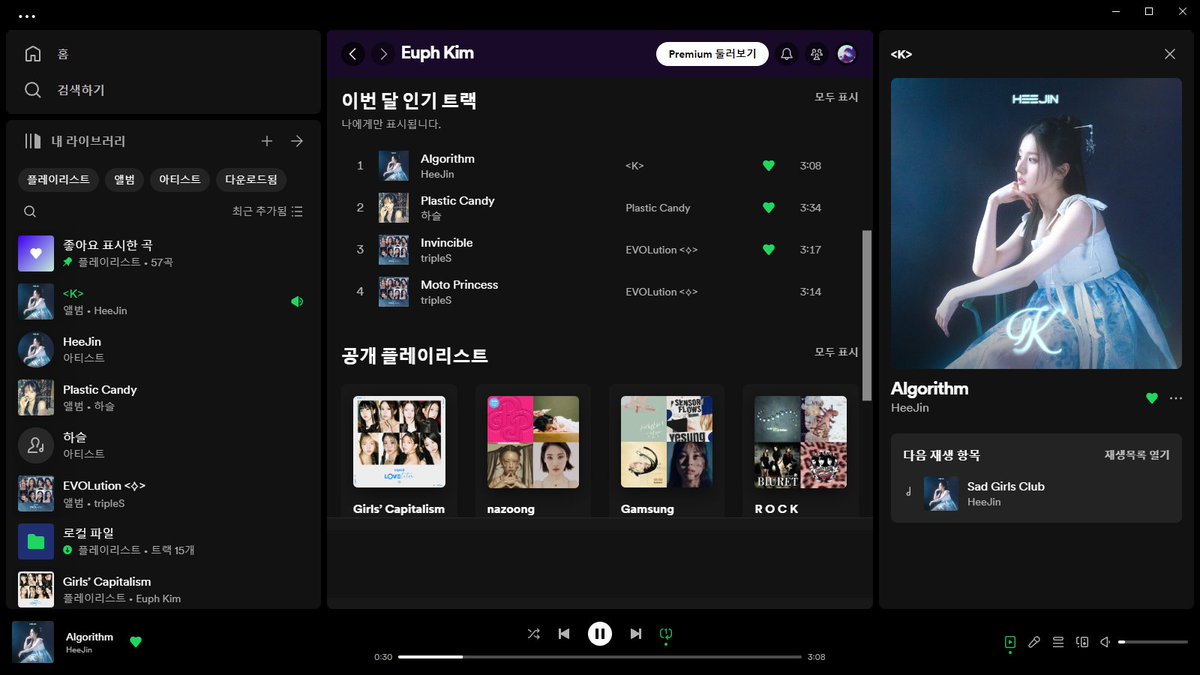Viewport: 1200px width, 675px height.
Task: Open the queue via 재생목록 열기
Action: (1137, 455)
